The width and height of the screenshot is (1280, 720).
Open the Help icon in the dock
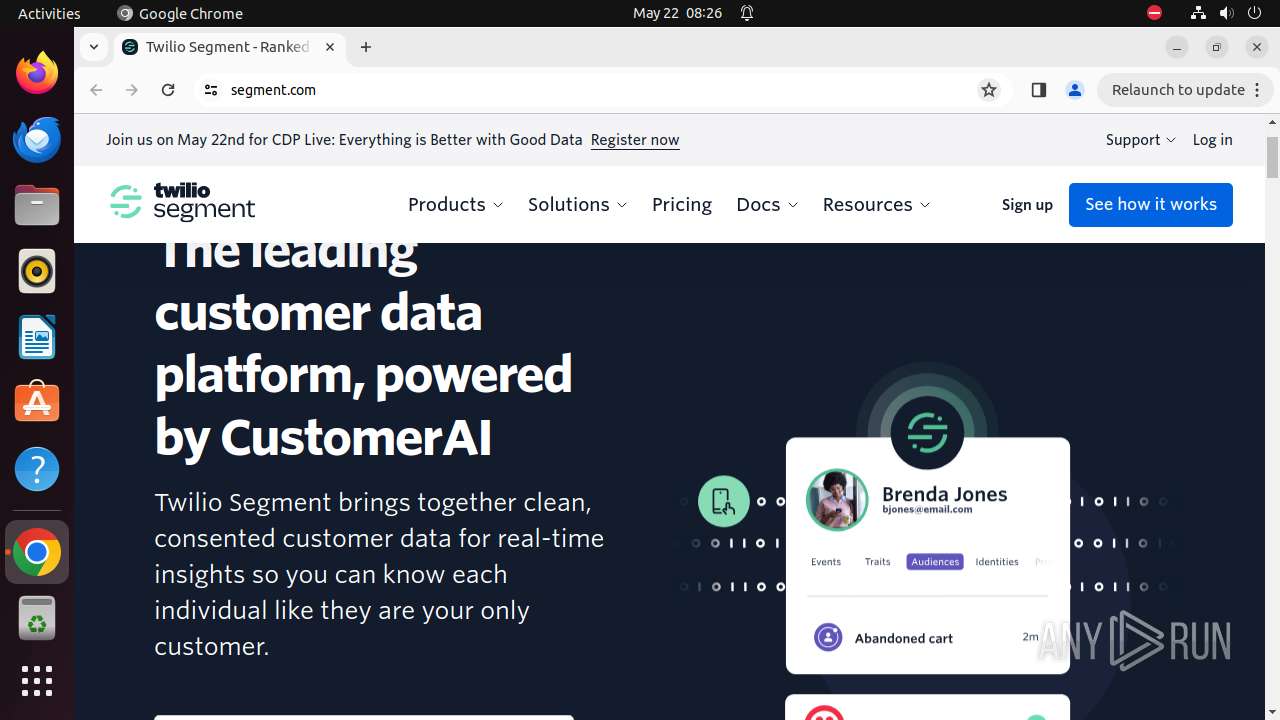point(37,469)
